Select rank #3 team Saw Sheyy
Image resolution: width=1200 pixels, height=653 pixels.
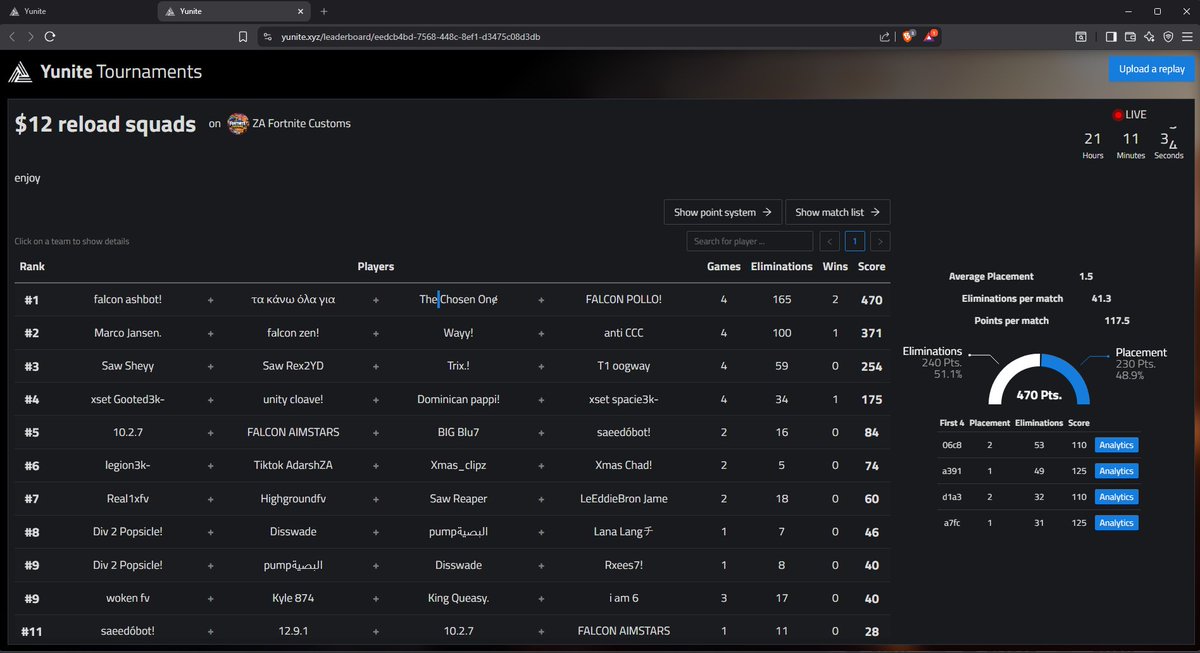[452, 366]
